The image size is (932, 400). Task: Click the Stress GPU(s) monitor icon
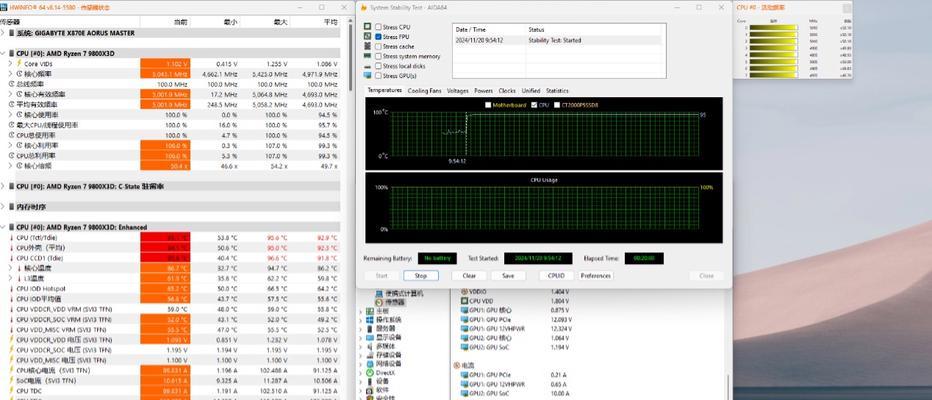coord(368,75)
